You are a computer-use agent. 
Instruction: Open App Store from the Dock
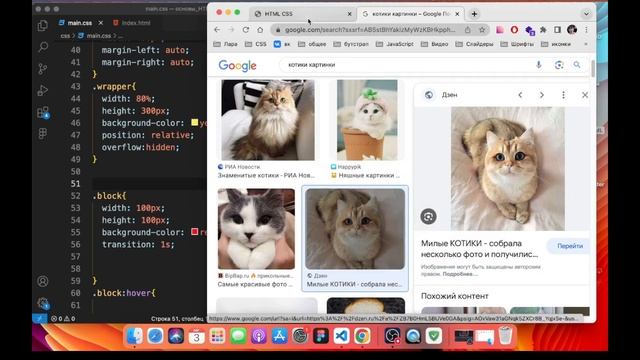(279, 336)
